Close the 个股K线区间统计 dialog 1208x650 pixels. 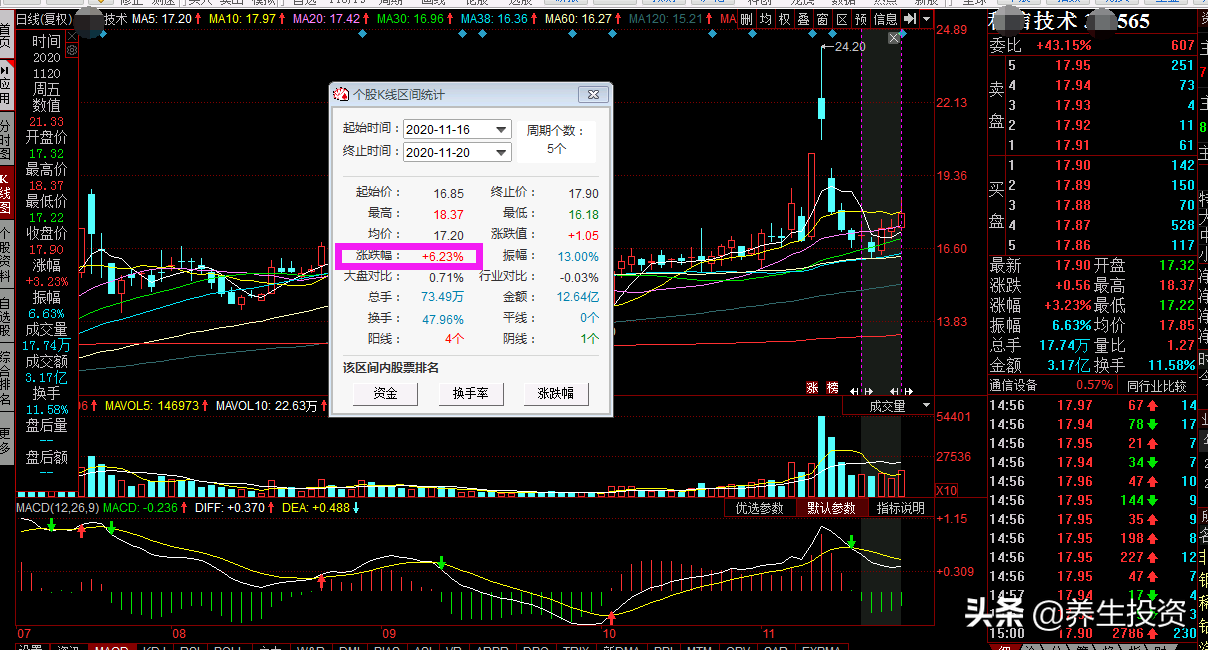pos(594,94)
